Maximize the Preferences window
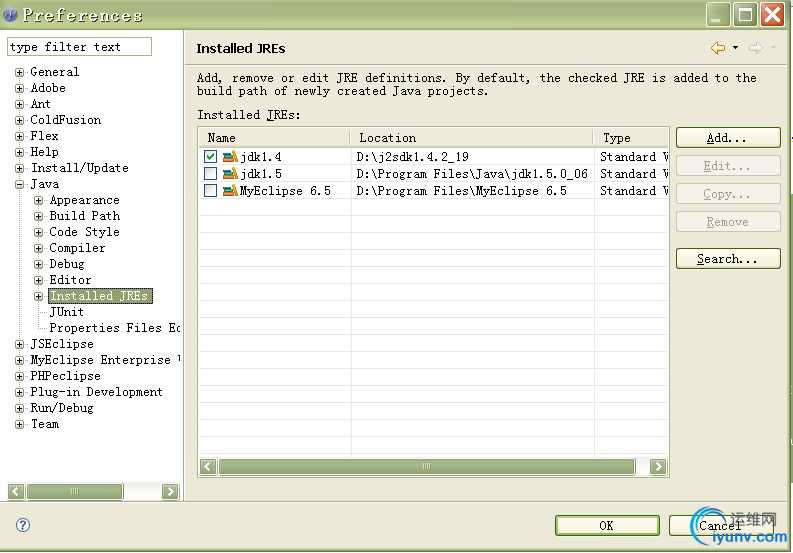 point(745,14)
